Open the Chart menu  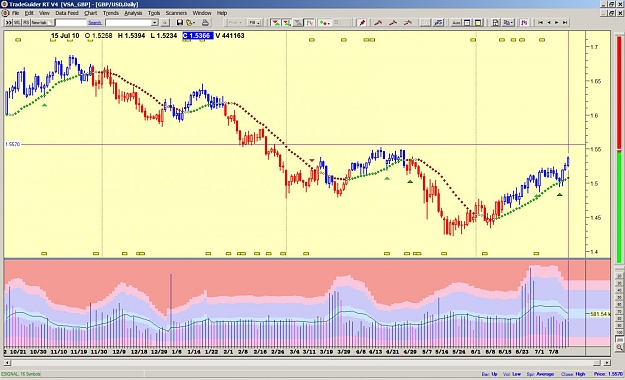pos(90,13)
